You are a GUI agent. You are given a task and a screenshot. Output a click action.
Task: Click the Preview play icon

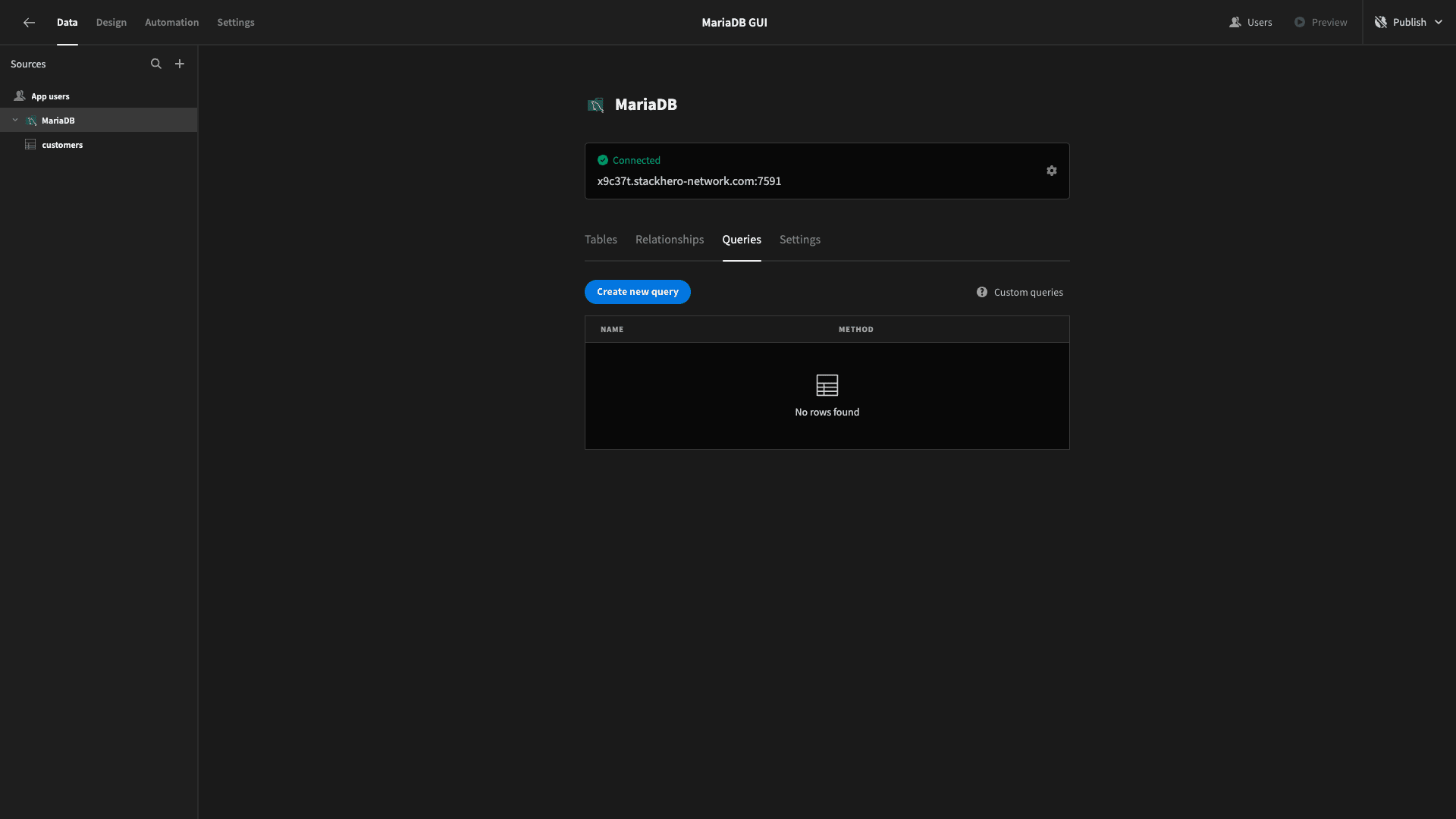click(x=1300, y=23)
